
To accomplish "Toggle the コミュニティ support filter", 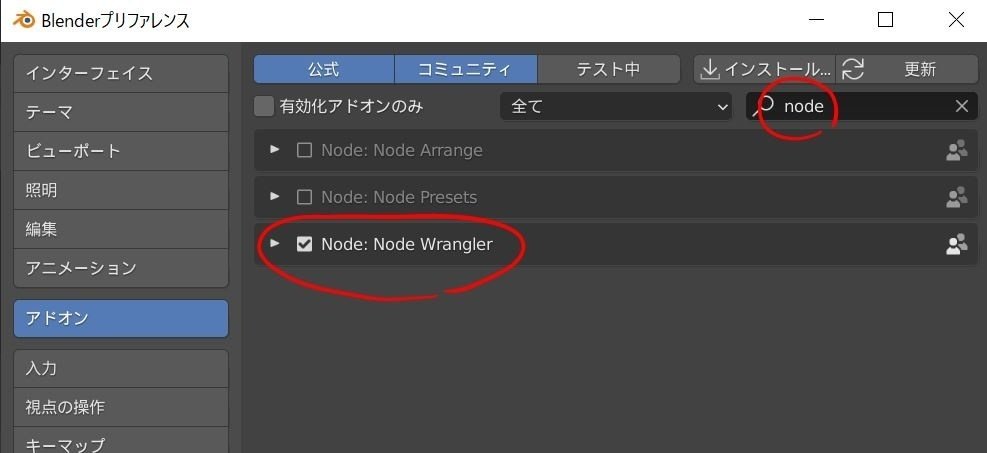I will coord(466,69).
